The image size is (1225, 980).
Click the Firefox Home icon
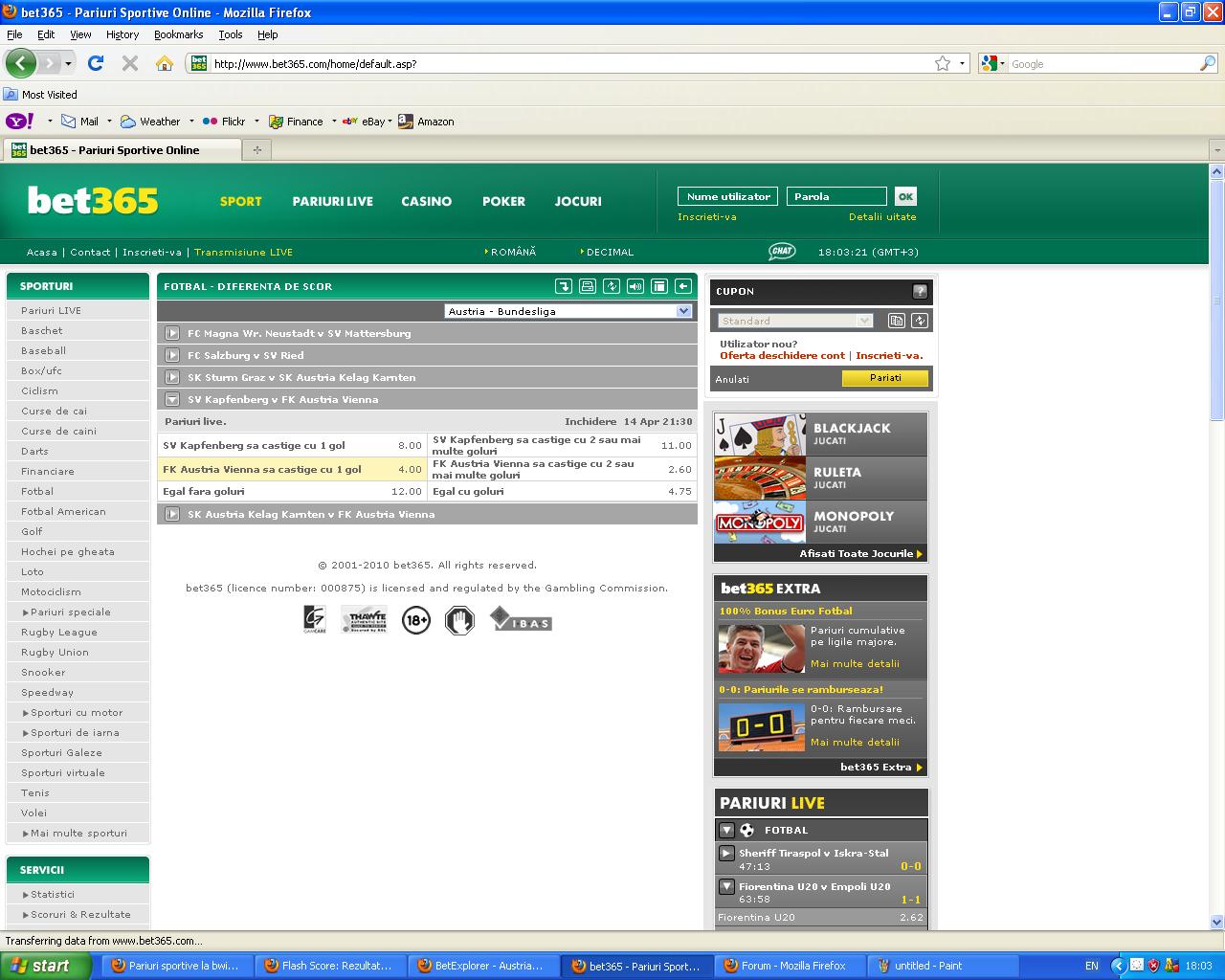click(165, 63)
